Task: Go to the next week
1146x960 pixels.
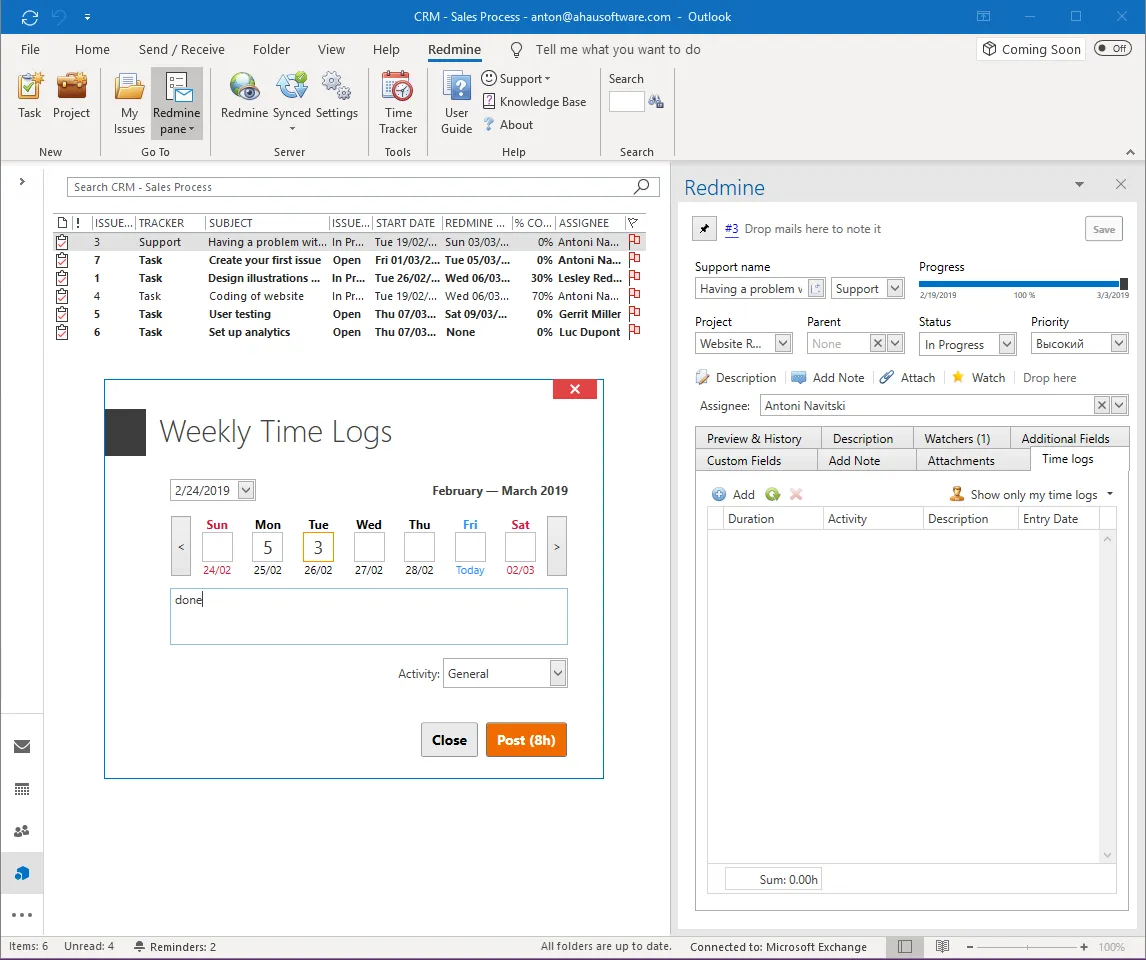Action: pyautogui.click(x=557, y=546)
